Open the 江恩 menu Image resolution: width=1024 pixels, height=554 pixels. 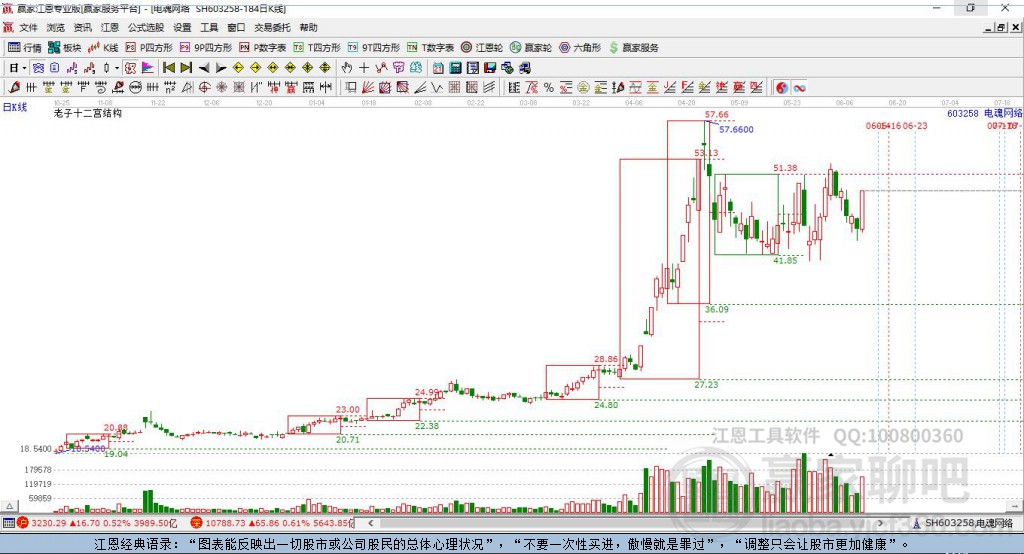110,27
